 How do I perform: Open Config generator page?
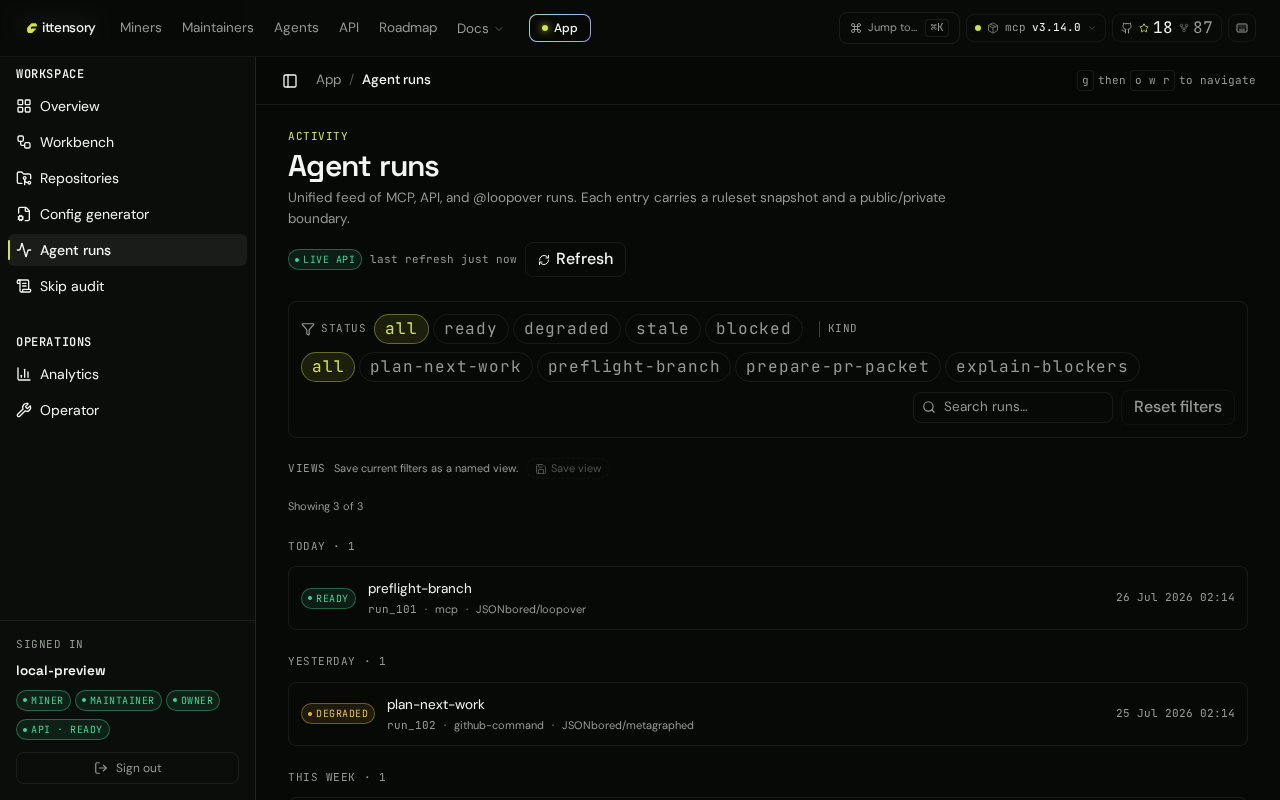pyautogui.click(x=127, y=214)
